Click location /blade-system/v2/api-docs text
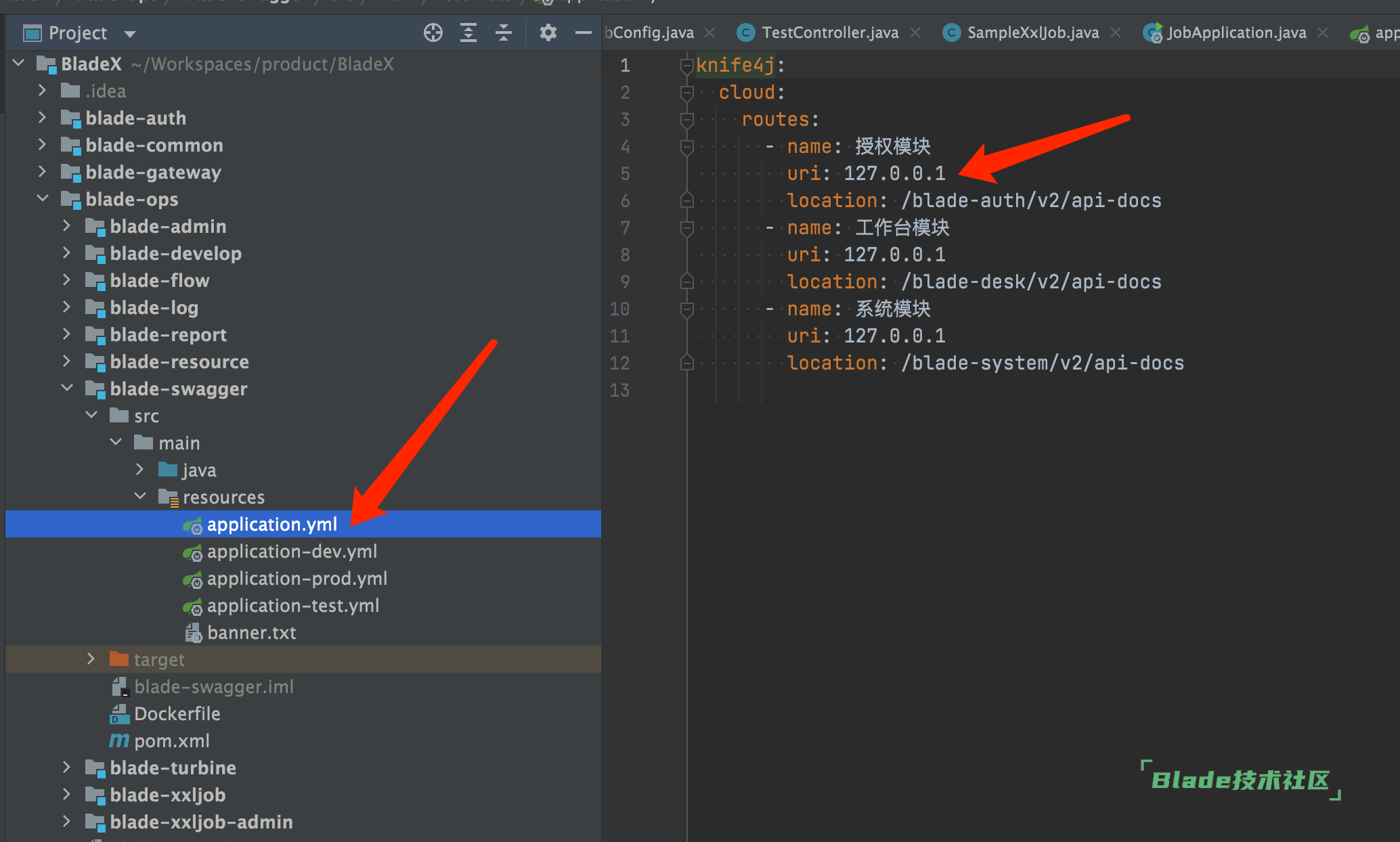 pos(1043,363)
